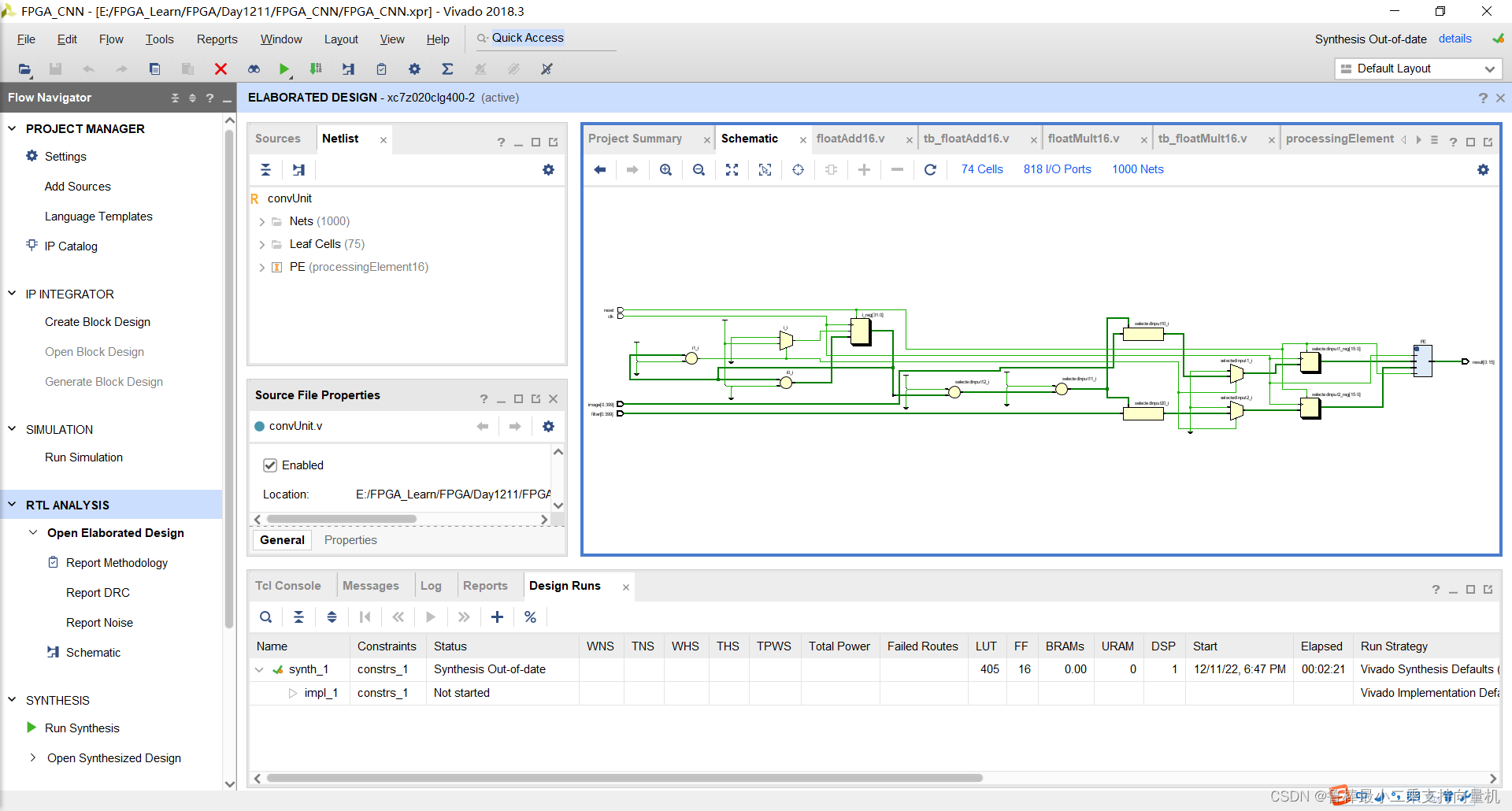The image size is (1512, 811).
Task: Switch to floatAdd16.v tab
Action: pos(850,139)
